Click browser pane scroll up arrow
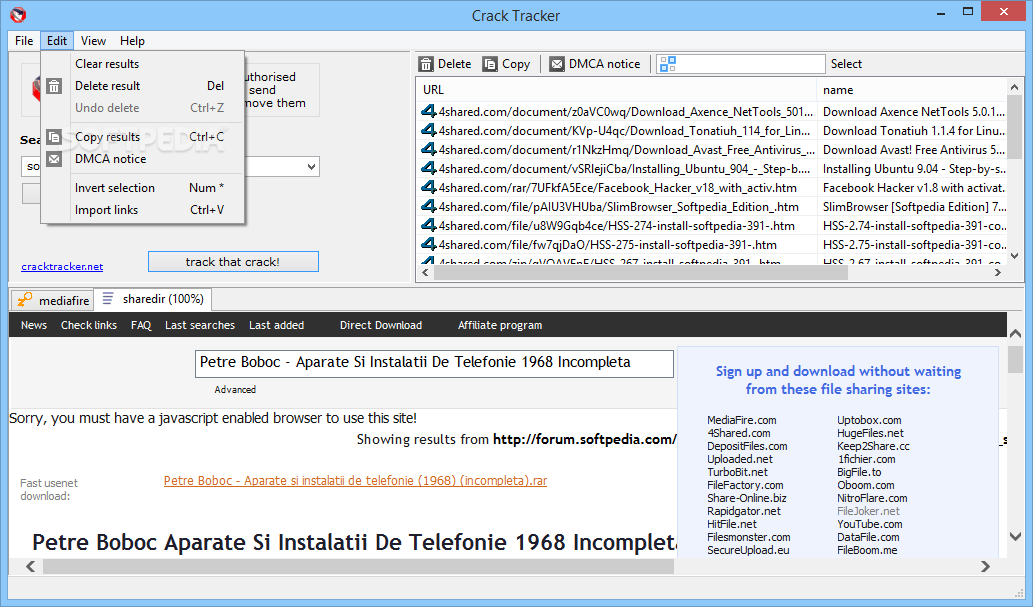 (1016, 333)
